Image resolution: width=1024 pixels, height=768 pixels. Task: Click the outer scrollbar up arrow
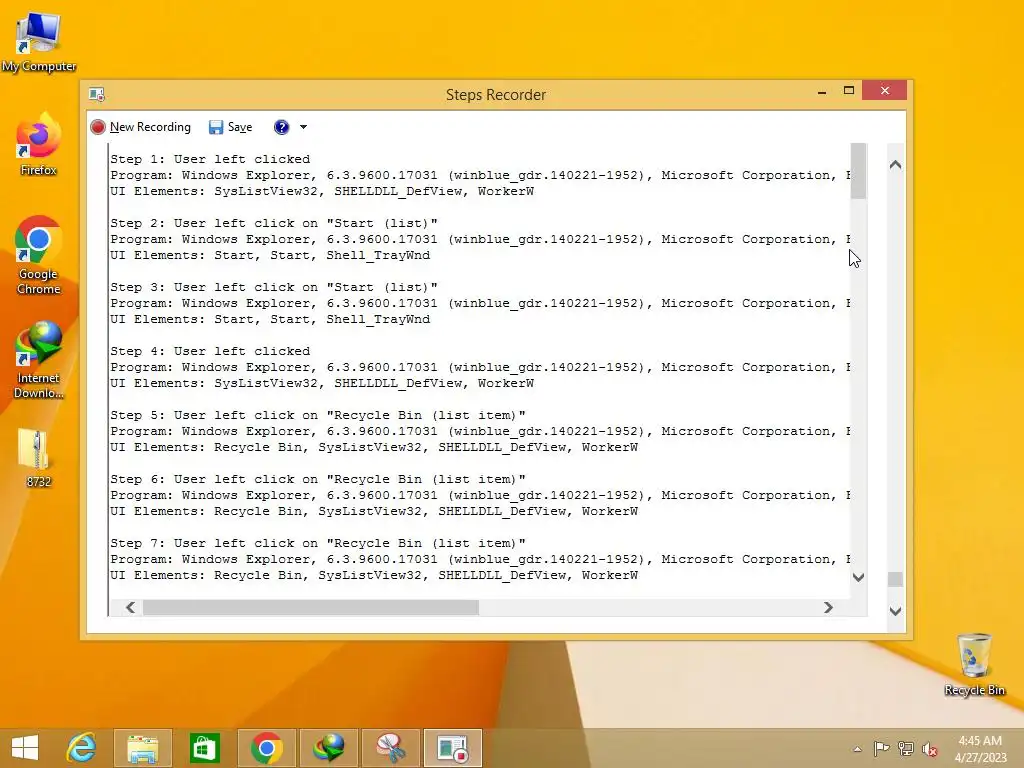(895, 165)
